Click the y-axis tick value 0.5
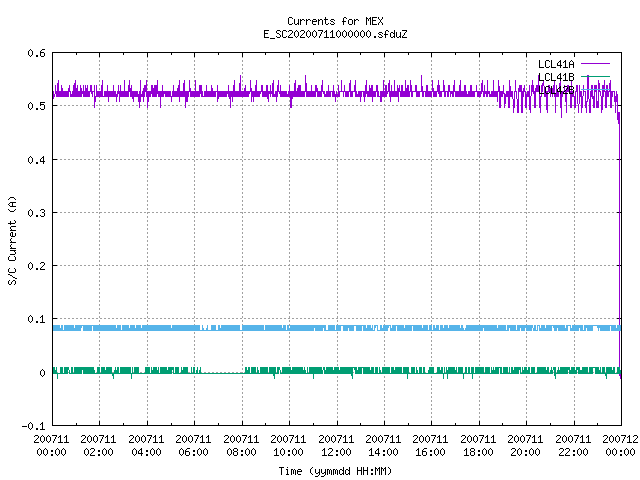Viewport: 640px width, 480px height. point(36,106)
